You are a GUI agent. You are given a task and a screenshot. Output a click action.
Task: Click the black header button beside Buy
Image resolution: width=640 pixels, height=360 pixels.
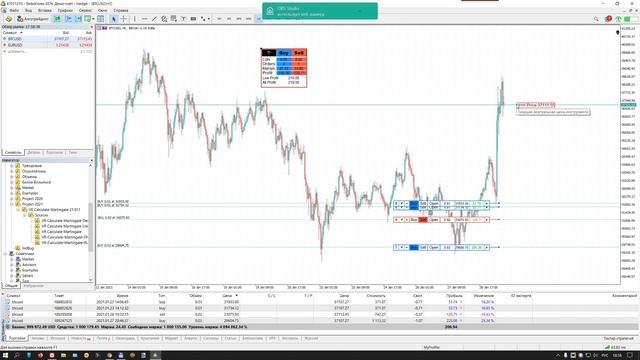[269, 53]
